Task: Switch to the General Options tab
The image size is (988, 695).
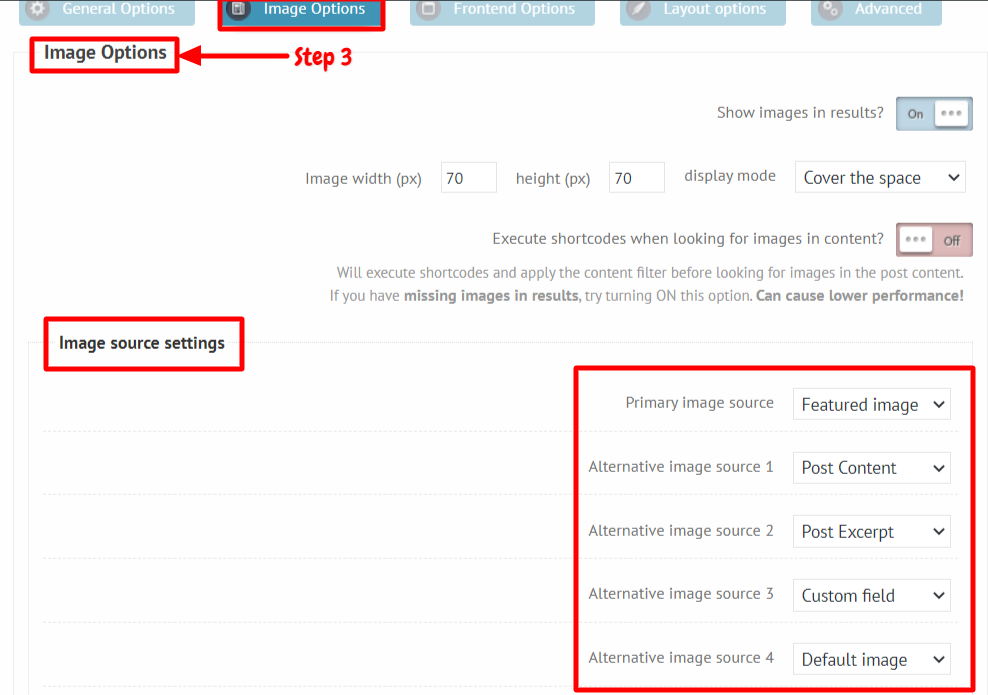Action: (107, 11)
